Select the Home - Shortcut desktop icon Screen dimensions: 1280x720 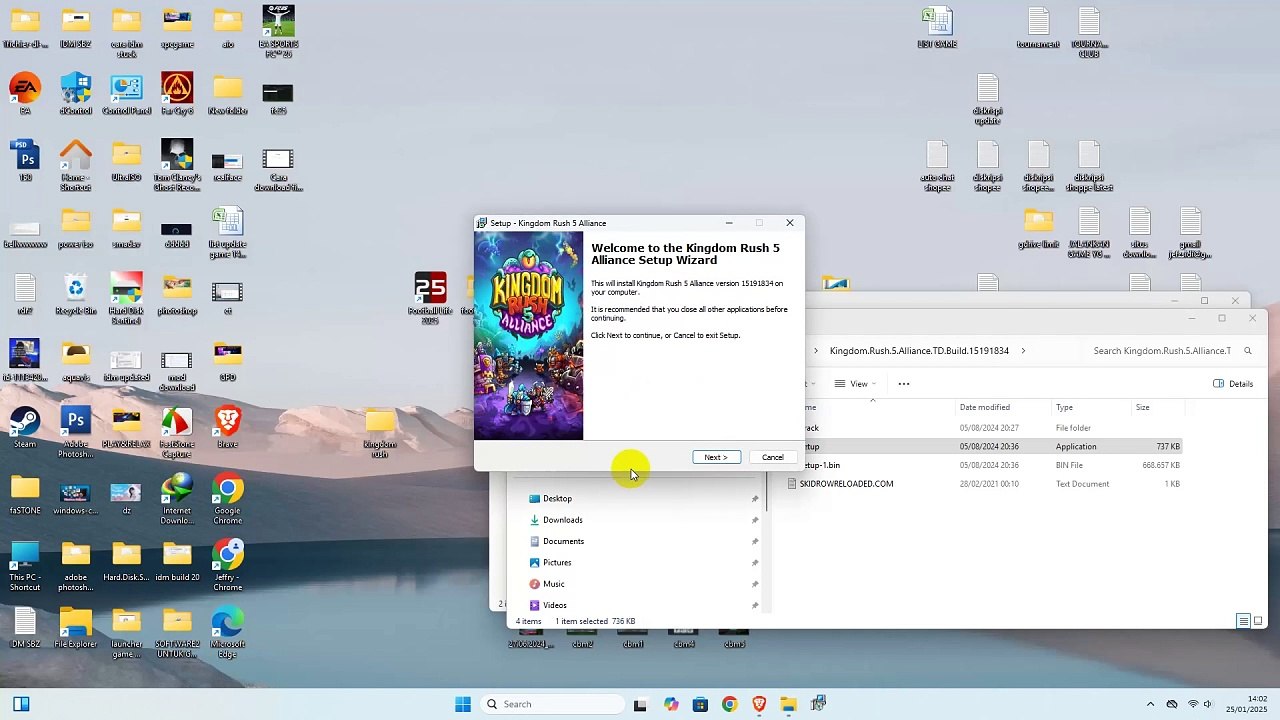(x=76, y=165)
